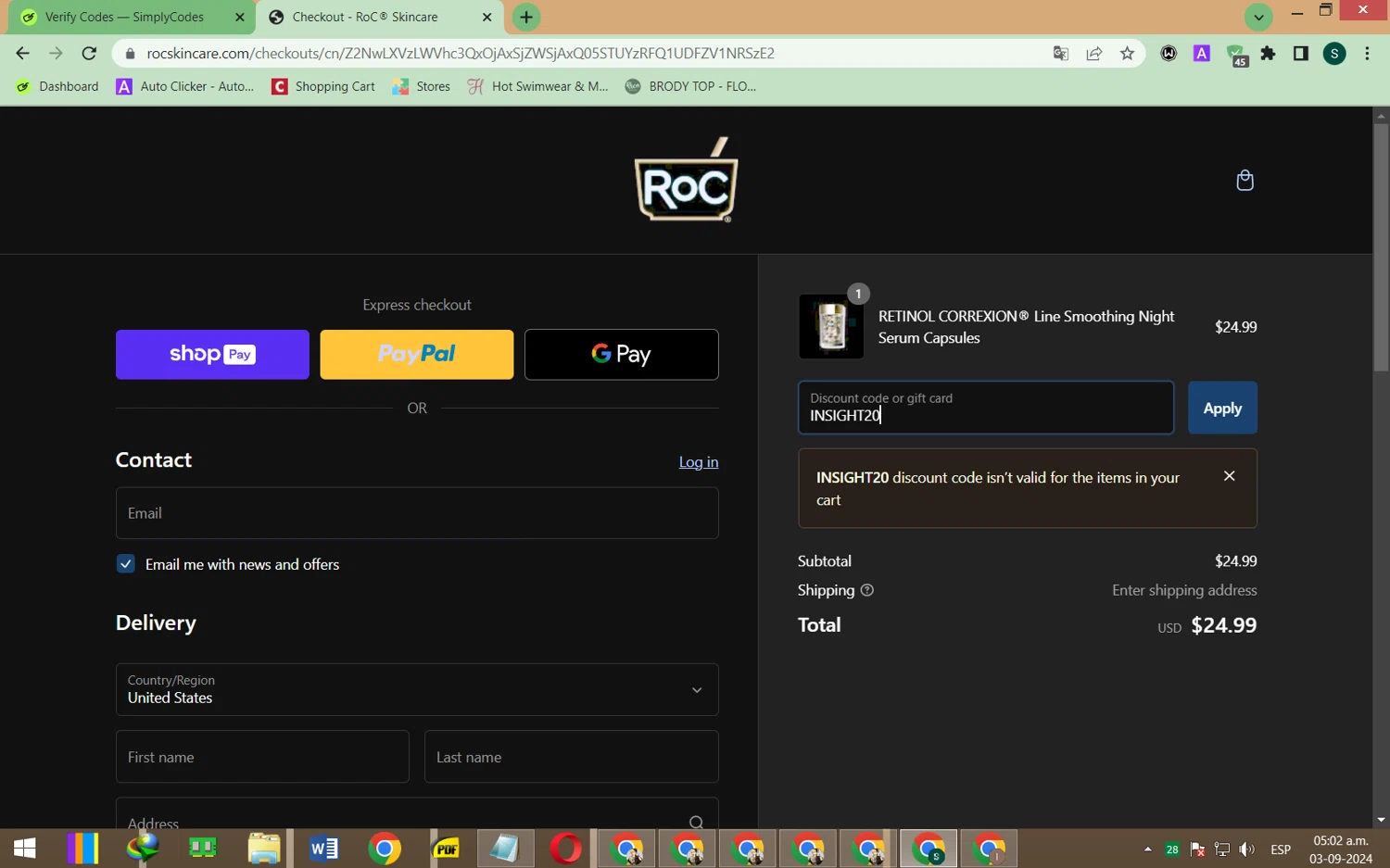Check out with PayPal
The width and height of the screenshot is (1390, 868).
(417, 354)
